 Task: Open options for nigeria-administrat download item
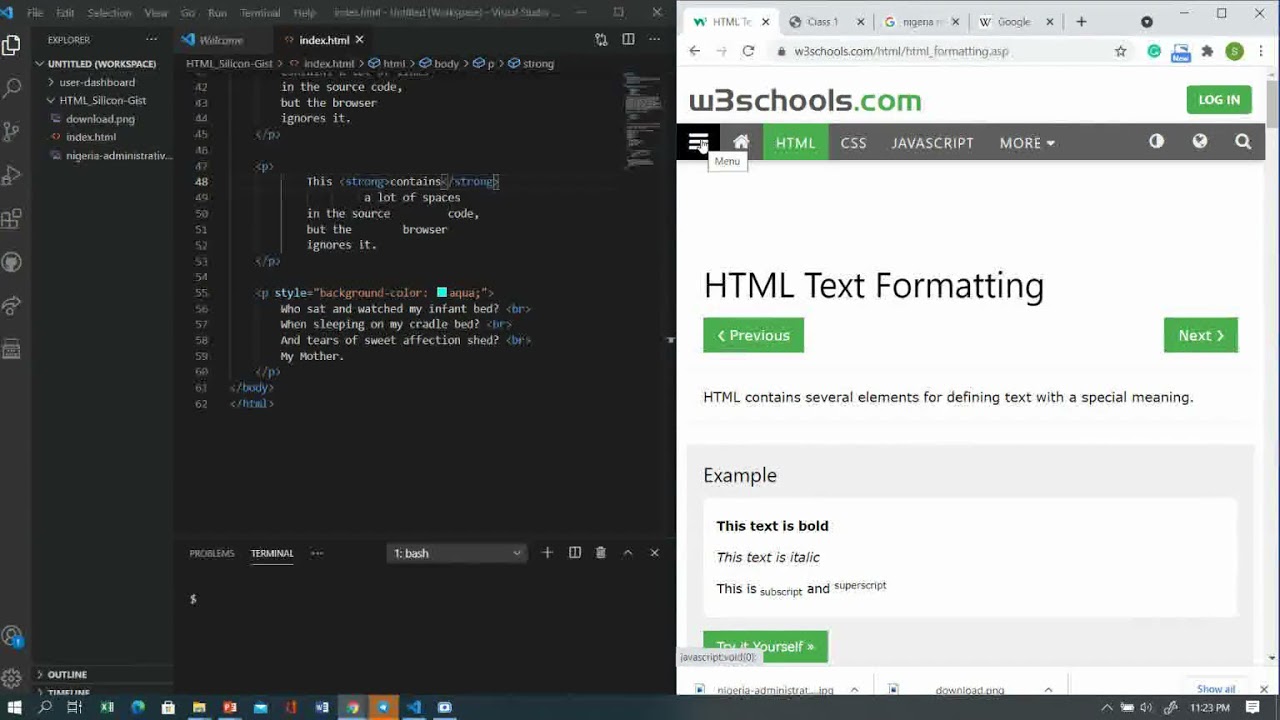(x=855, y=690)
